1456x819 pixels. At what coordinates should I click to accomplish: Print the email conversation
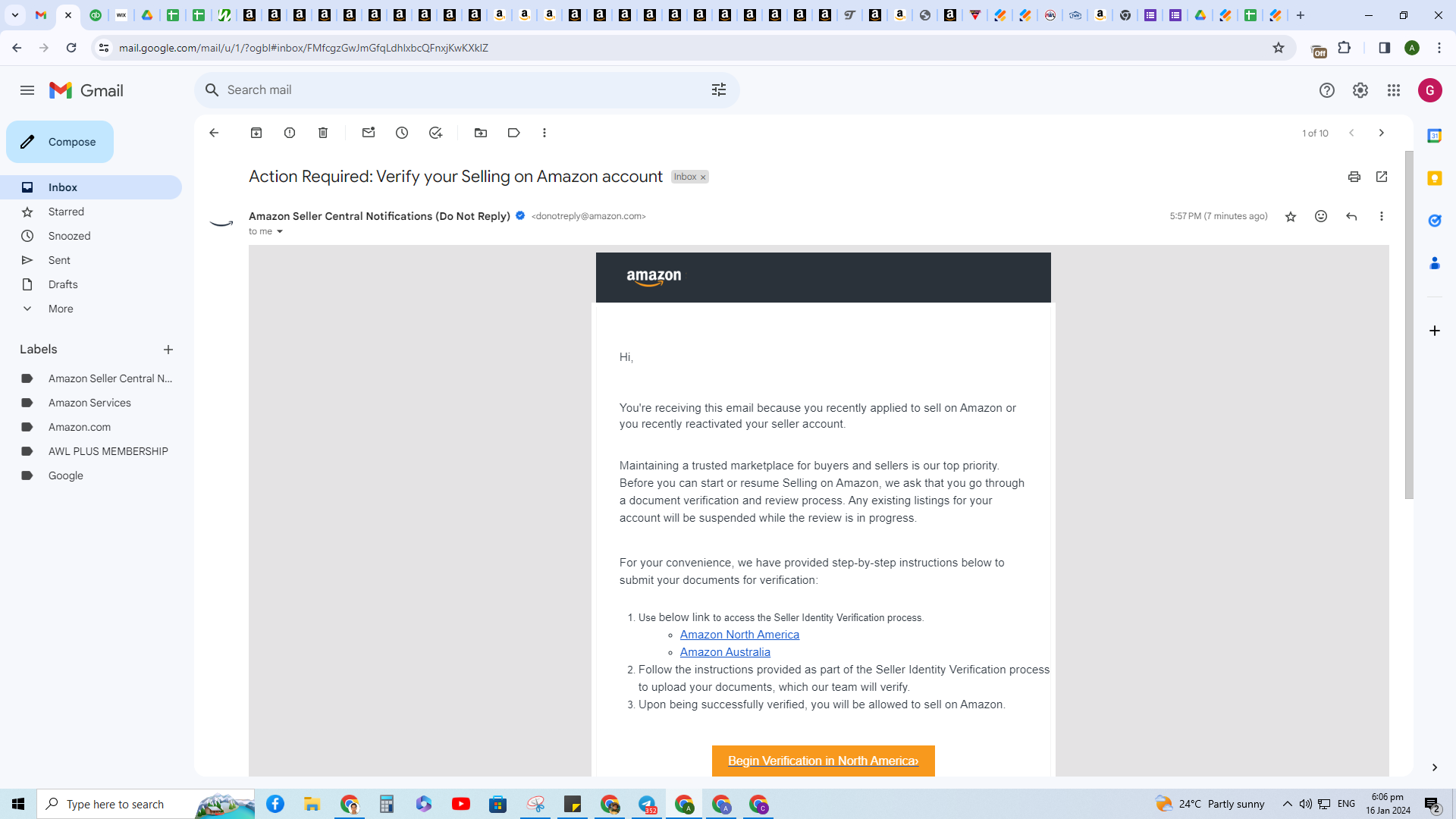coord(1354,177)
